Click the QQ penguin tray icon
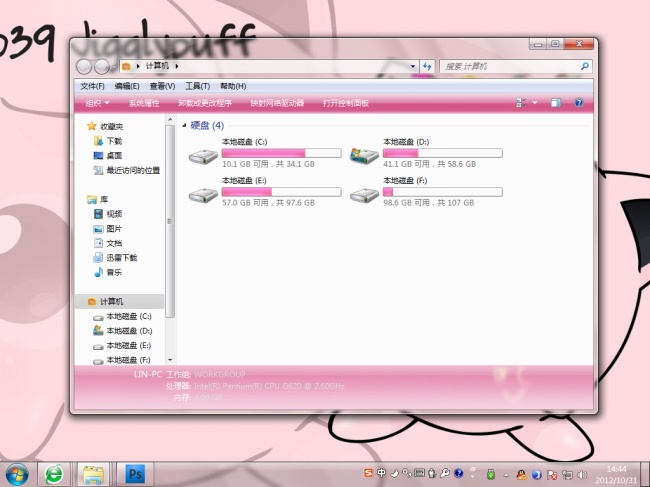The image size is (650, 487). pyautogui.click(x=521, y=475)
